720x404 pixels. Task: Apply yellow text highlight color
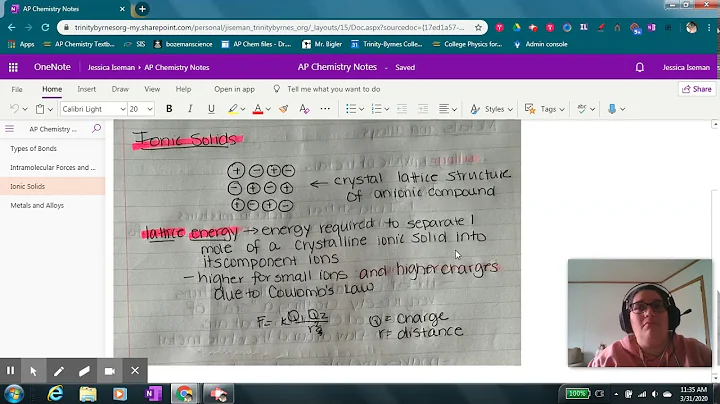coord(233,109)
